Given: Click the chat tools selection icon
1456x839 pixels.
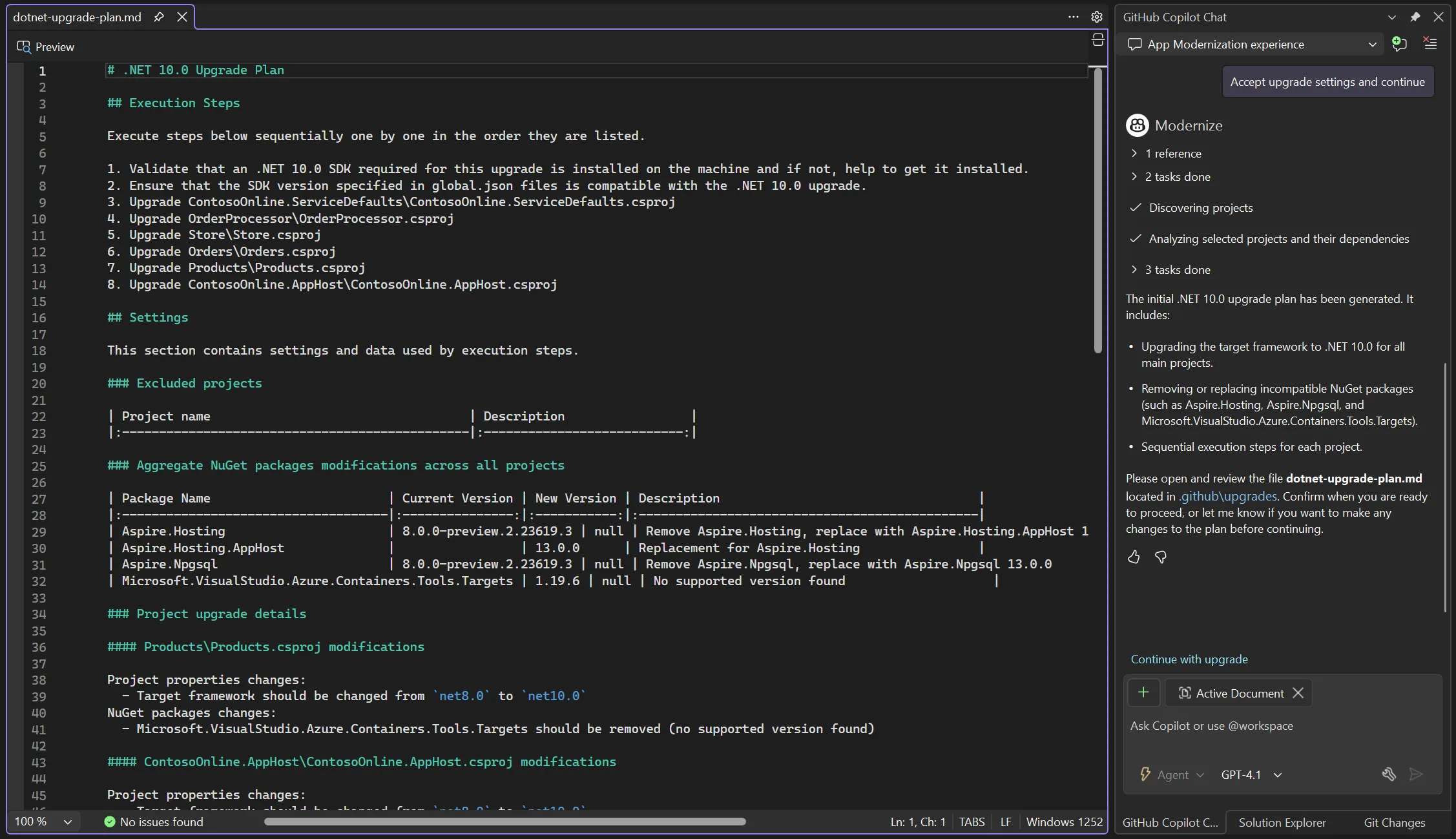Looking at the screenshot, I should point(1389,774).
